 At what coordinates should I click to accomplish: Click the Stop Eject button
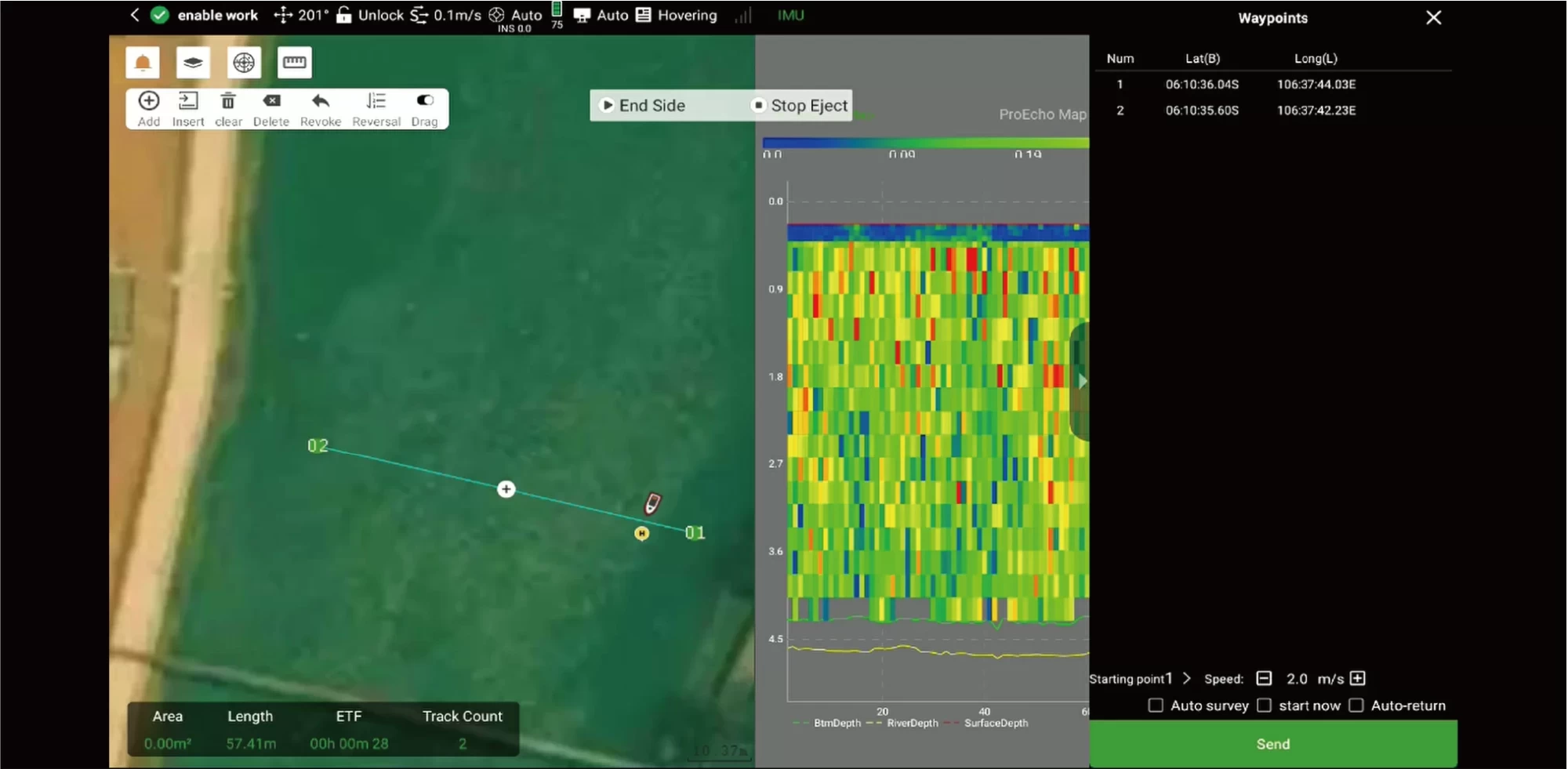click(x=800, y=105)
